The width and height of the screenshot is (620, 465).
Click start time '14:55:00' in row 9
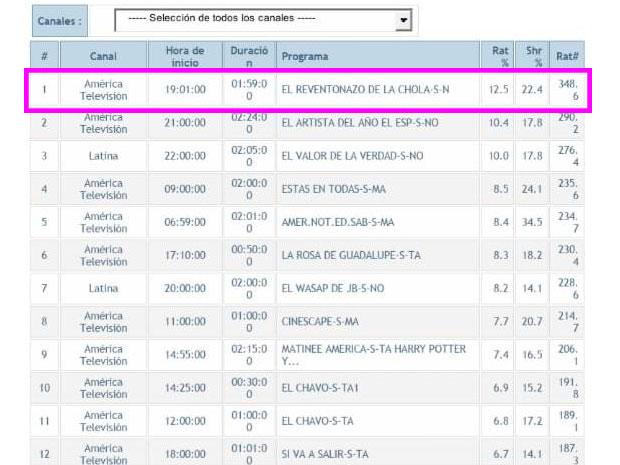click(185, 355)
